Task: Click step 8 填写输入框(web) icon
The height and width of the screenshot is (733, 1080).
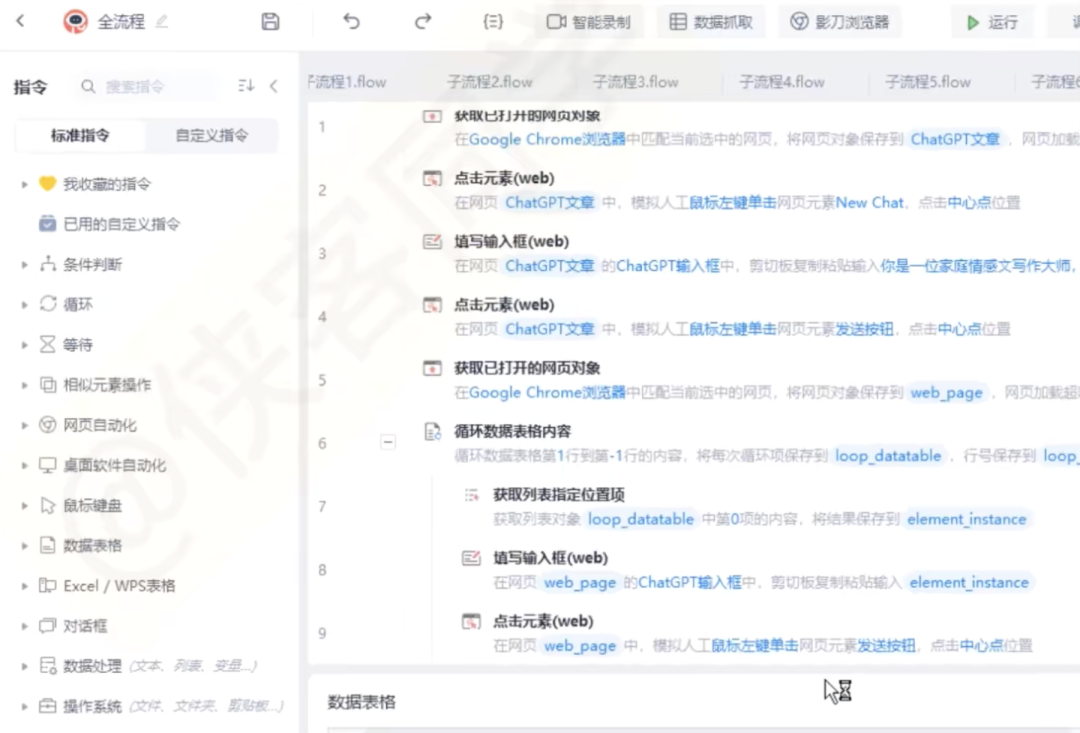Action: [x=471, y=558]
